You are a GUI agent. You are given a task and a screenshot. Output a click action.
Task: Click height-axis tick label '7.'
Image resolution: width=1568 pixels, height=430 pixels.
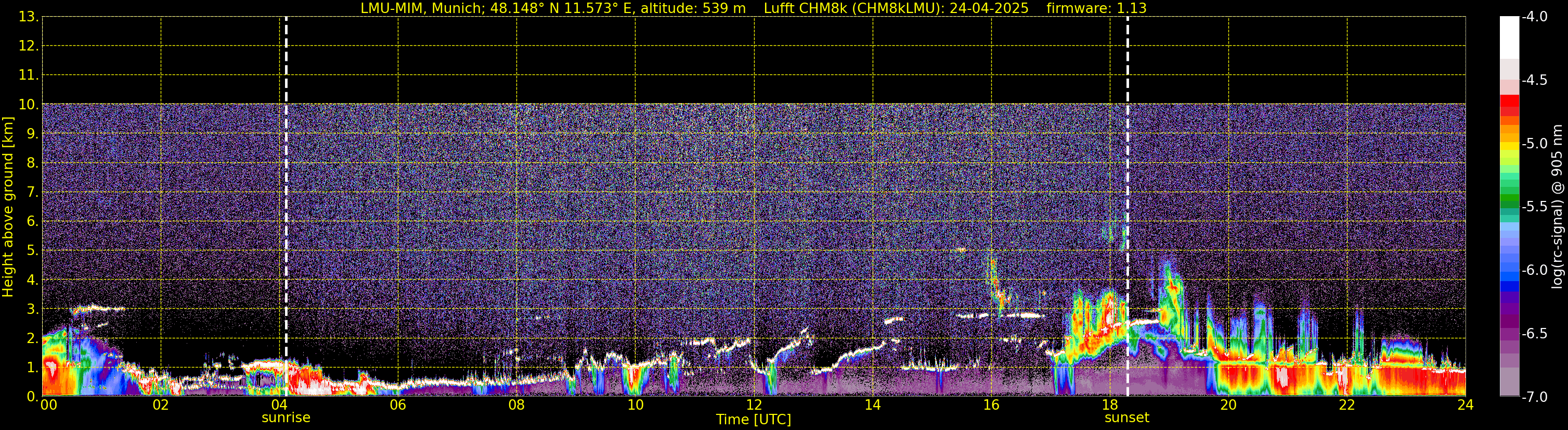(x=33, y=192)
